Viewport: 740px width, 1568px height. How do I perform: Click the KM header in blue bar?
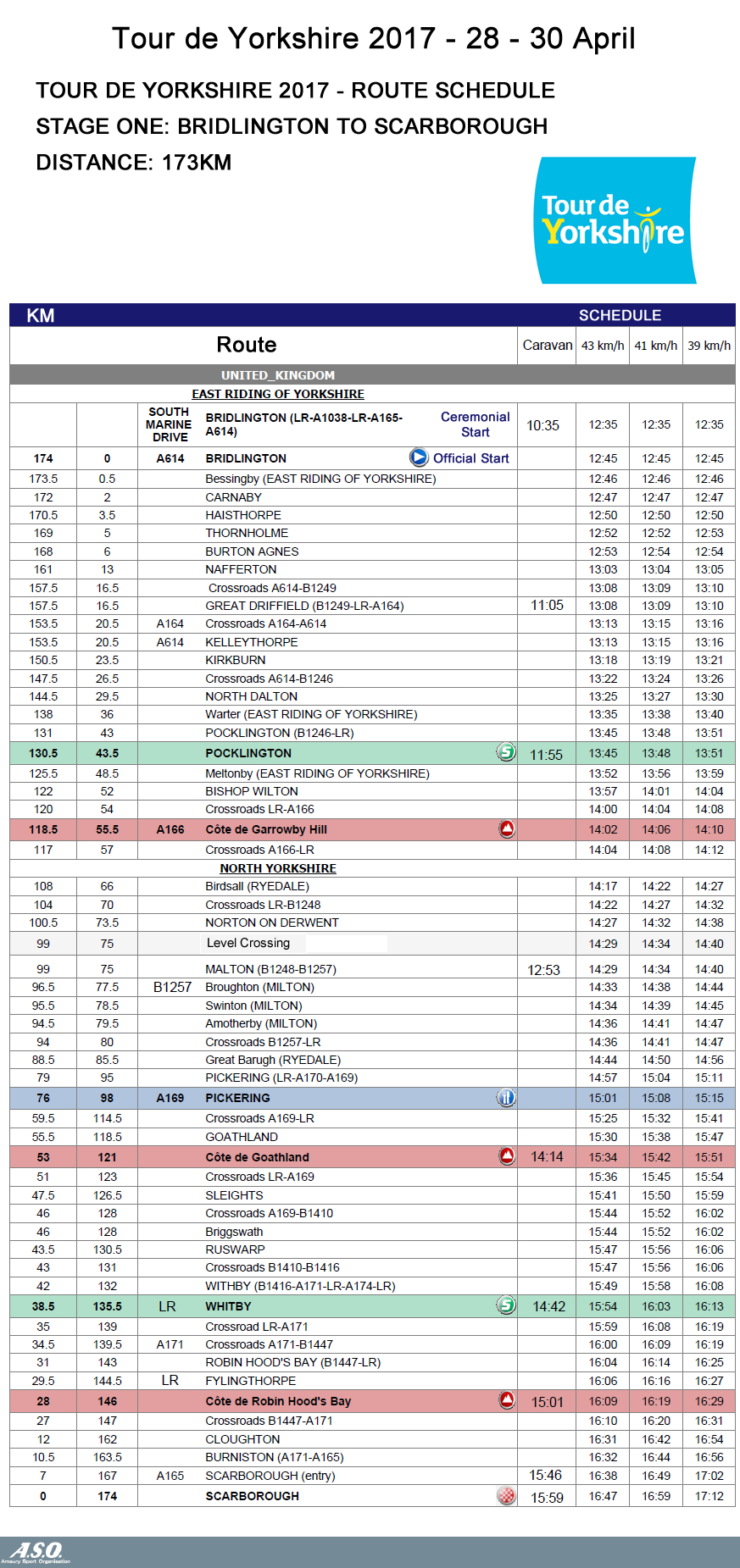(x=41, y=316)
